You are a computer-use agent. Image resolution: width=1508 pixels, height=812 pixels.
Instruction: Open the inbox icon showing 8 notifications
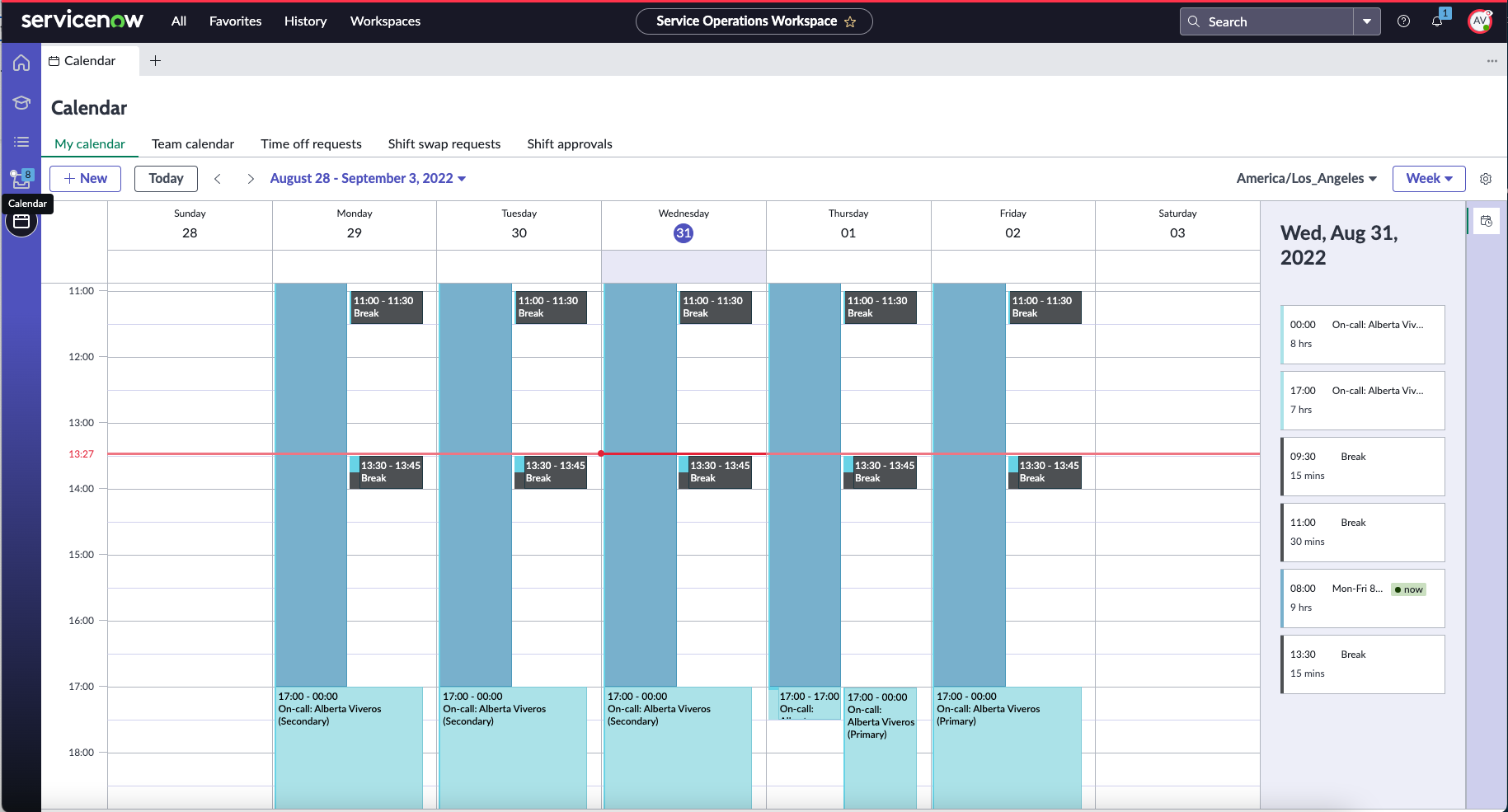point(20,178)
